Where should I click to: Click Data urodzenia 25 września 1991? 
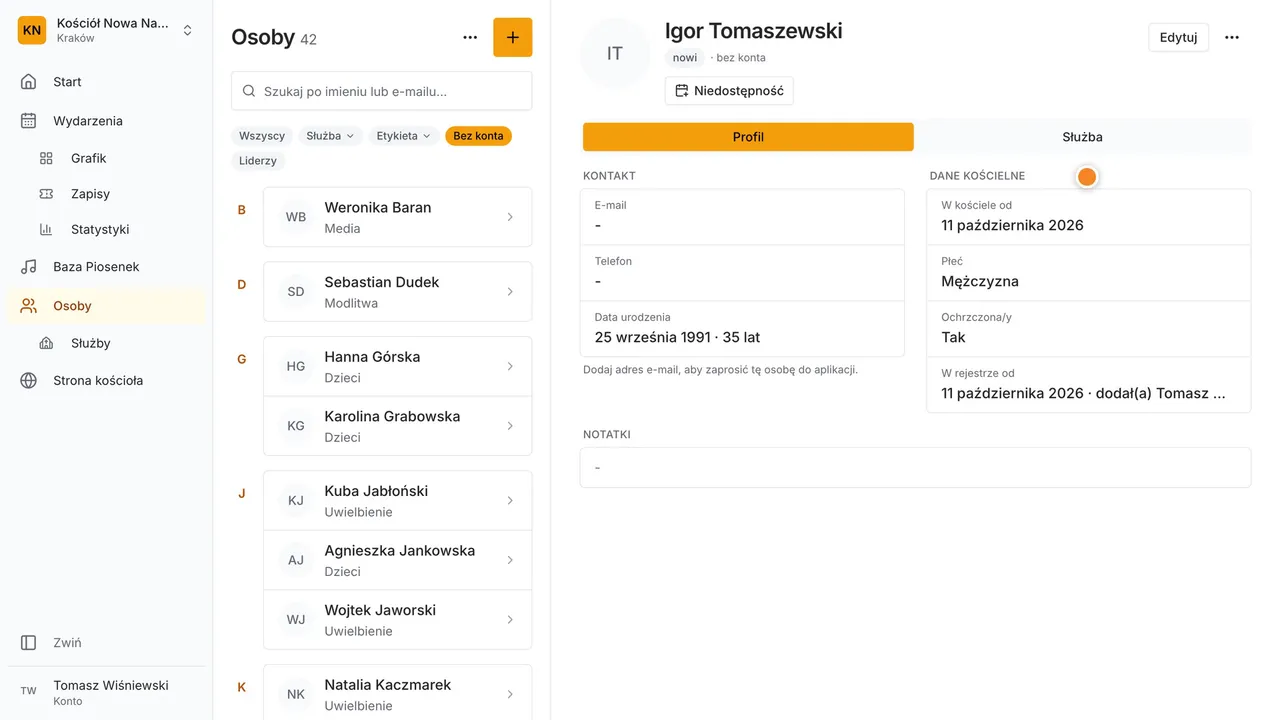742,329
